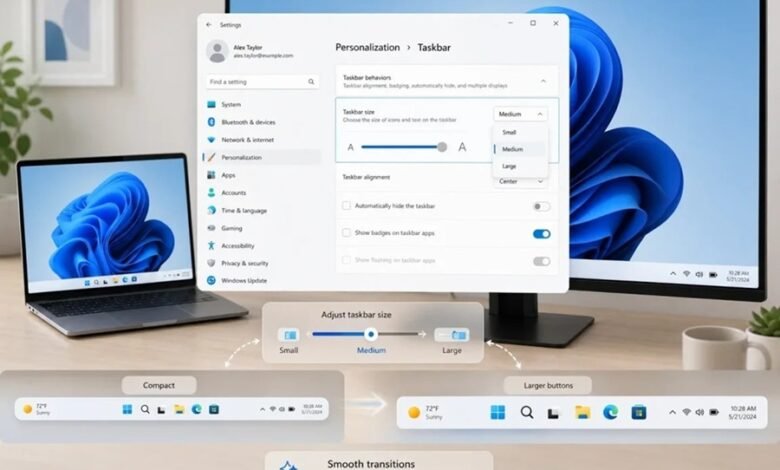This screenshot has height=470, width=780.
Task: Check the Show flashing on taskbar apps checkbox
Action: point(346,260)
